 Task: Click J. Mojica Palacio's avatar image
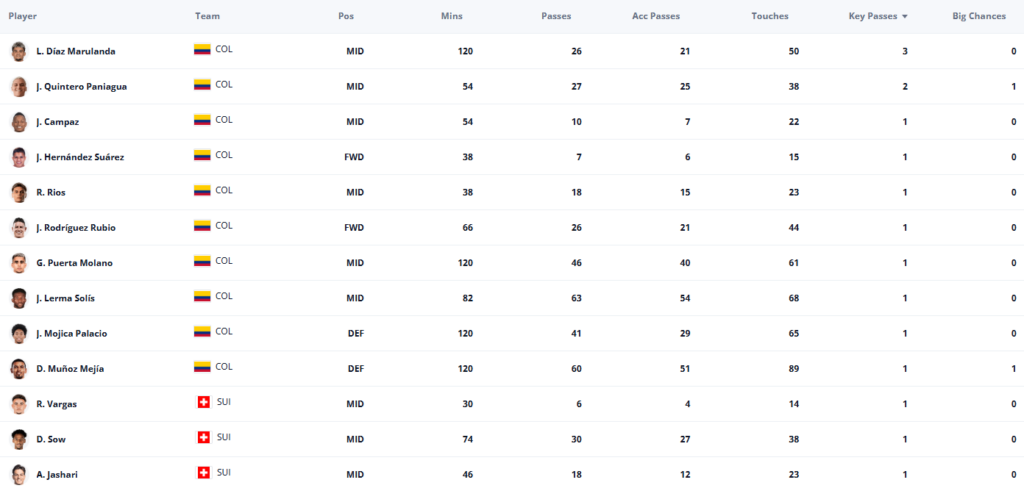pyautogui.click(x=19, y=334)
